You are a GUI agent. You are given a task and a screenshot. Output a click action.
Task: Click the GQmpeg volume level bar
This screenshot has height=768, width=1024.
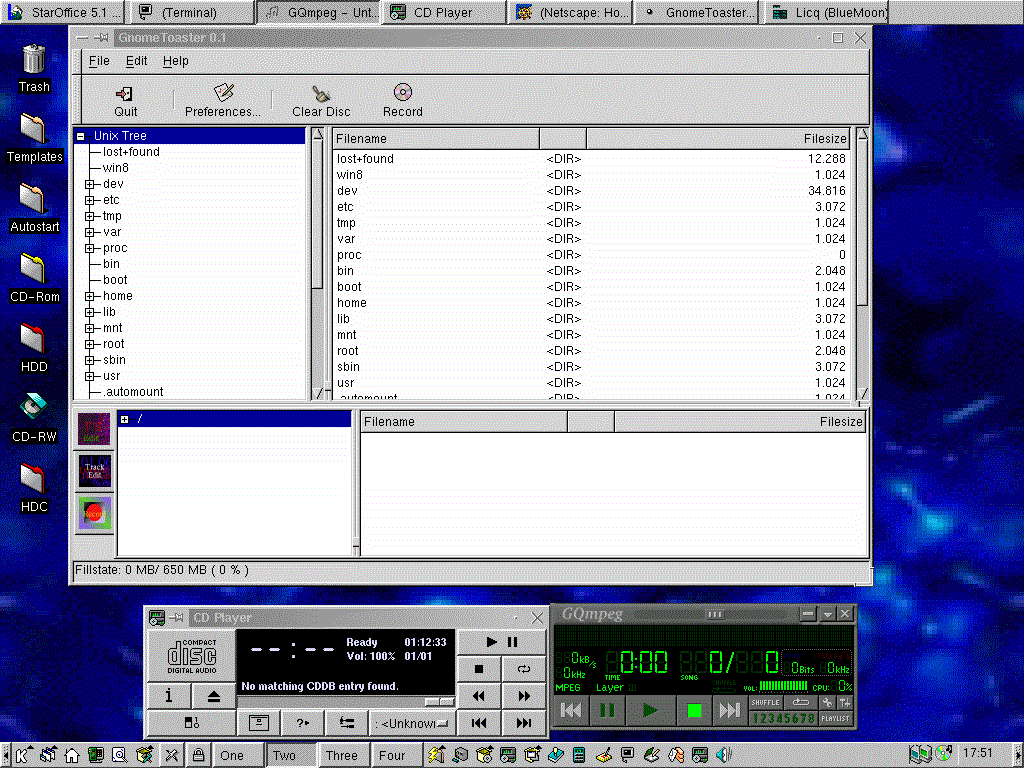[783, 686]
